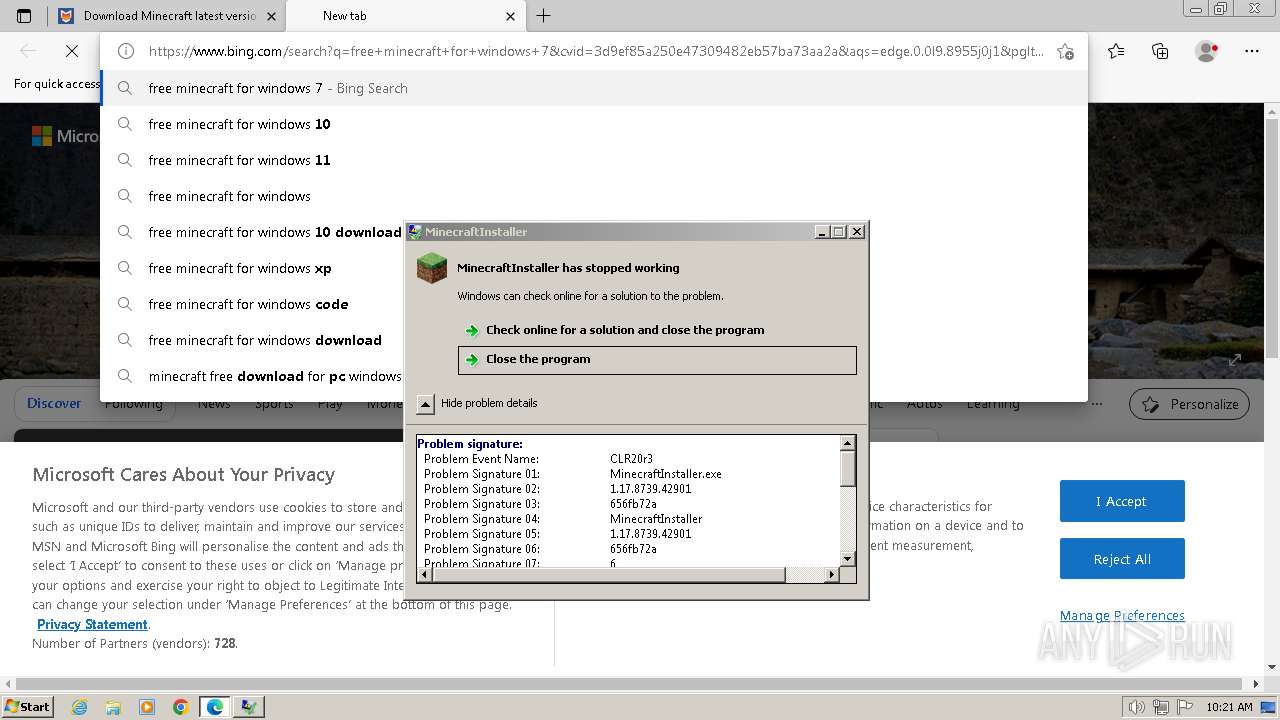Select CLR20r3 event name value

coord(631,459)
